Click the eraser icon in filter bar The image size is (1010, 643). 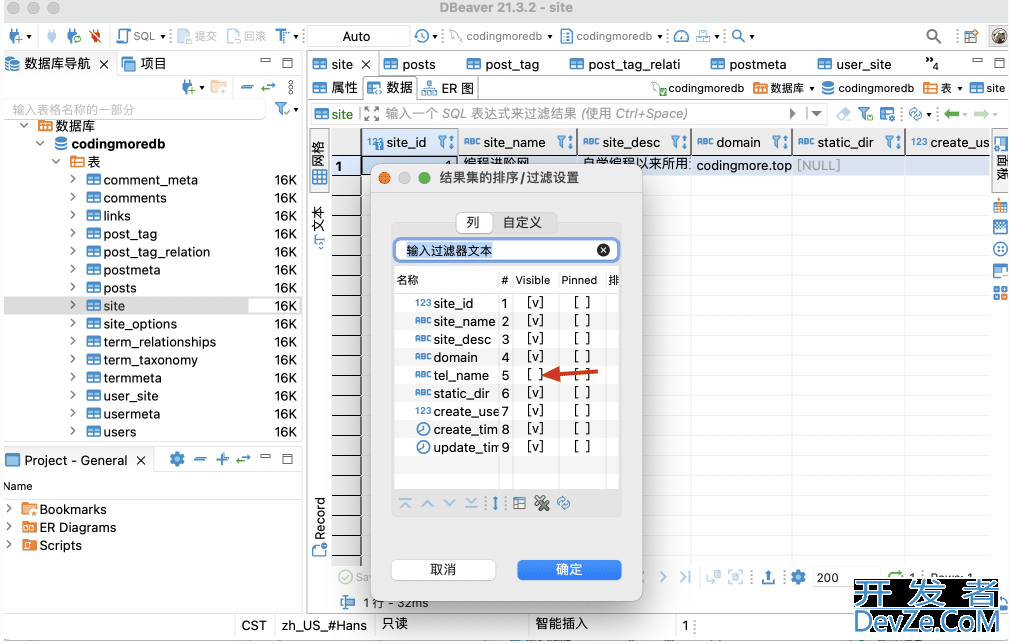(x=843, y=114)
